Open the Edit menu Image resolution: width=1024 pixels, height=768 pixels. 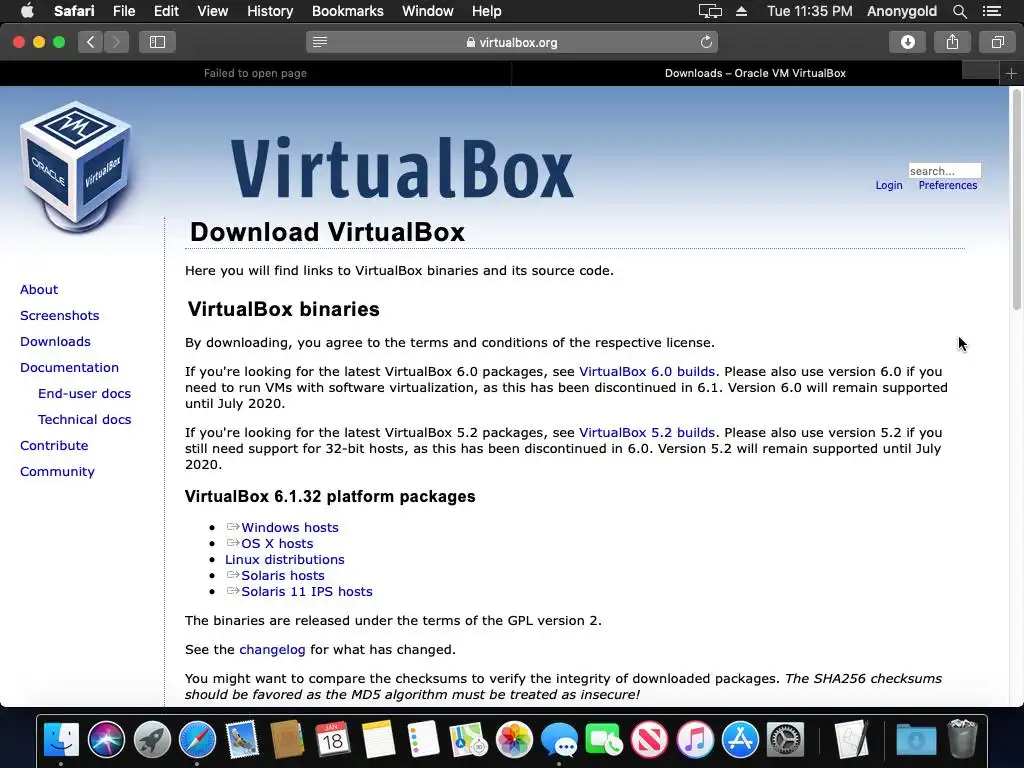click(x=166, y=11)
